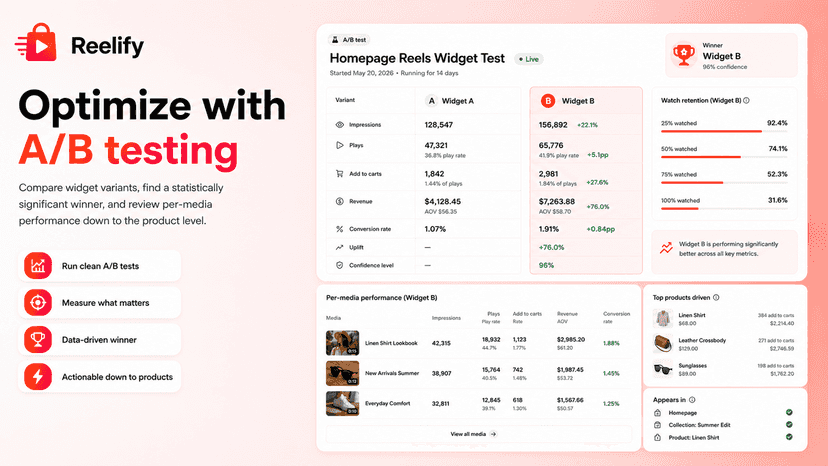The height and width of the screenshot is (466, 828).
Task: Click the Widget B revenue $7,263.88
Action: tap(557, 201)
